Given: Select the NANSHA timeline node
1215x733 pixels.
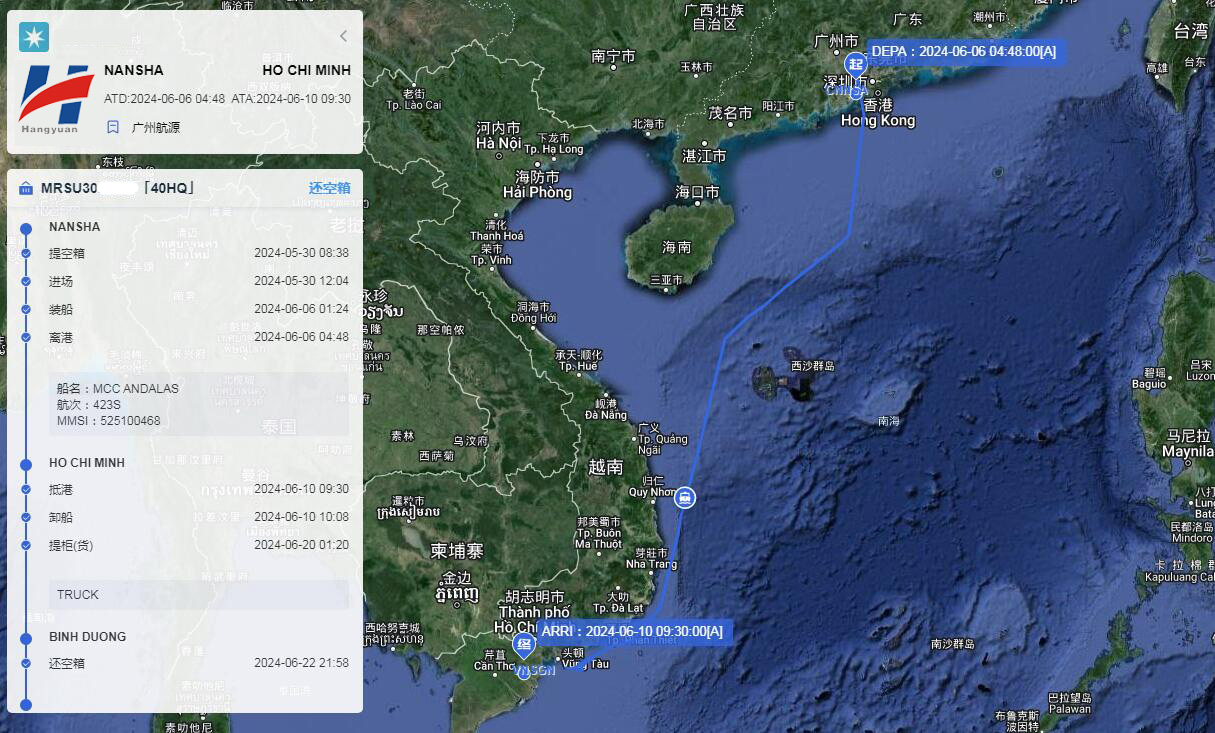Looking at the screenshot, I should 27,228.
